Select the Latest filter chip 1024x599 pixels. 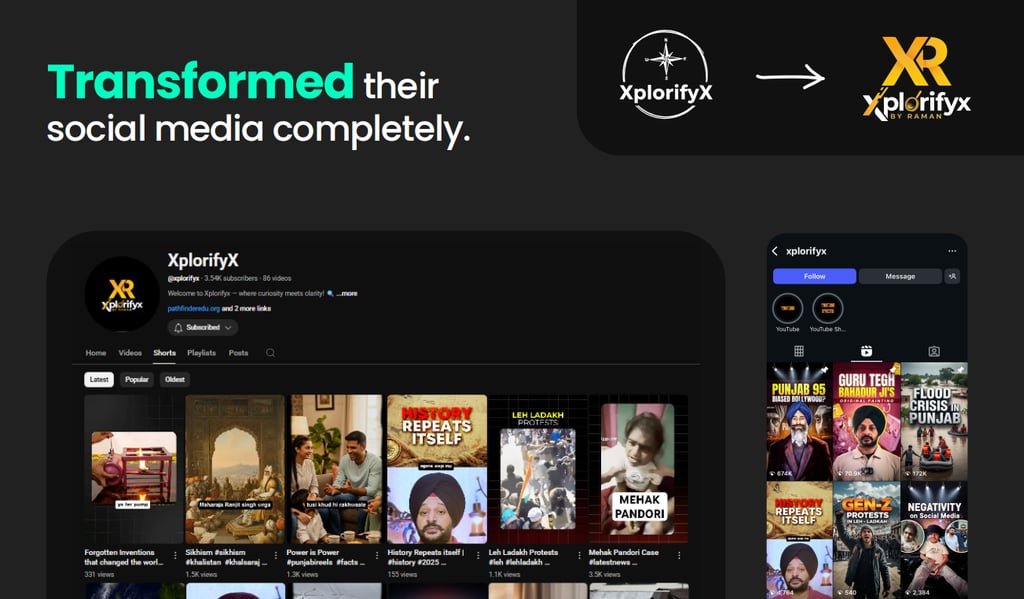coord(99,380)
